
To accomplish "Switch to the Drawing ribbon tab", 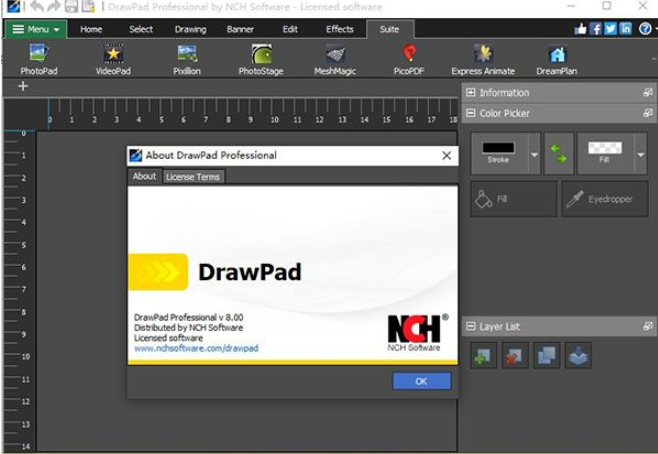I will point(191,29).
